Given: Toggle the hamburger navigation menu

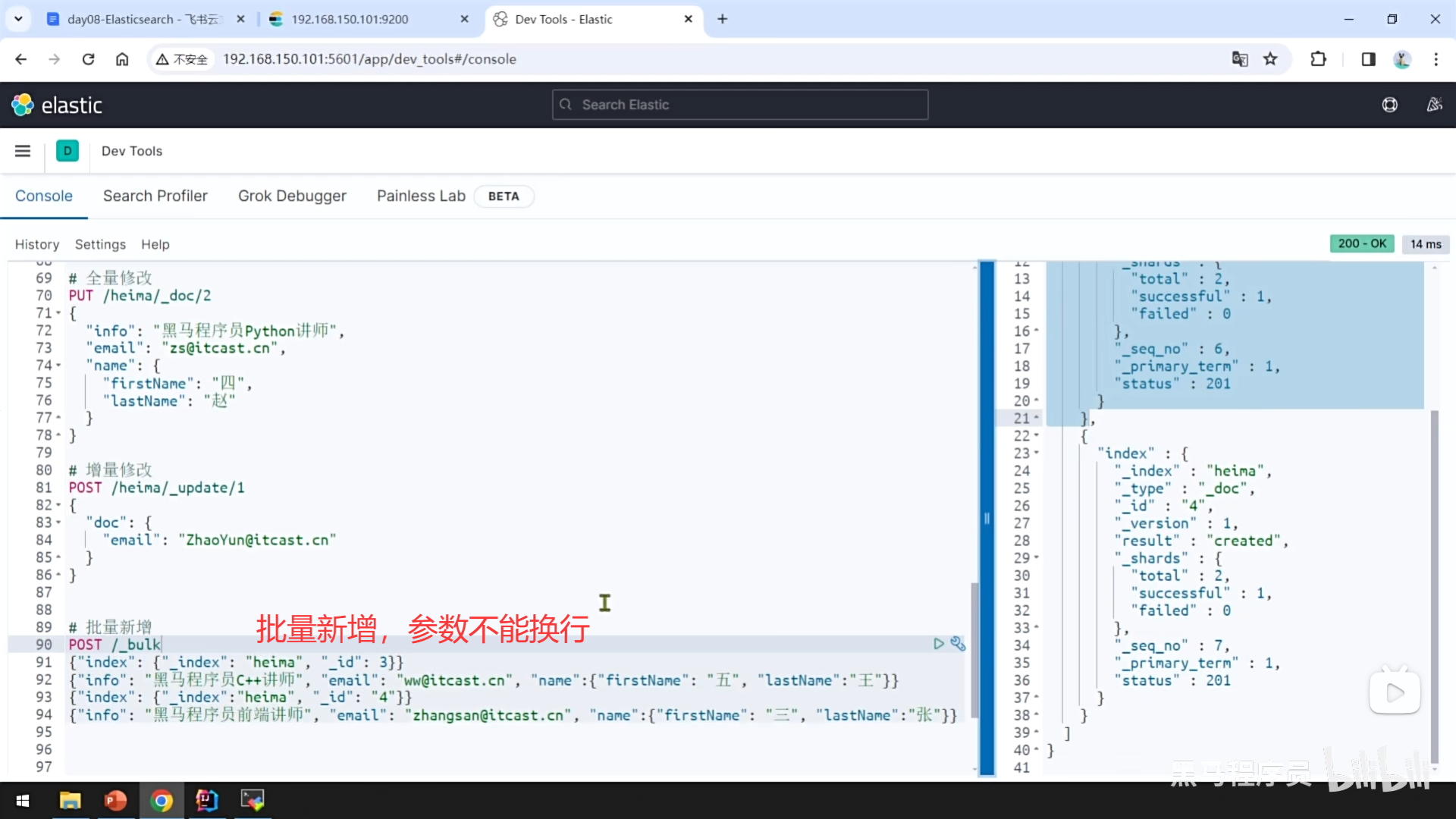Looking at the screenshot, I should coord(23,151).
